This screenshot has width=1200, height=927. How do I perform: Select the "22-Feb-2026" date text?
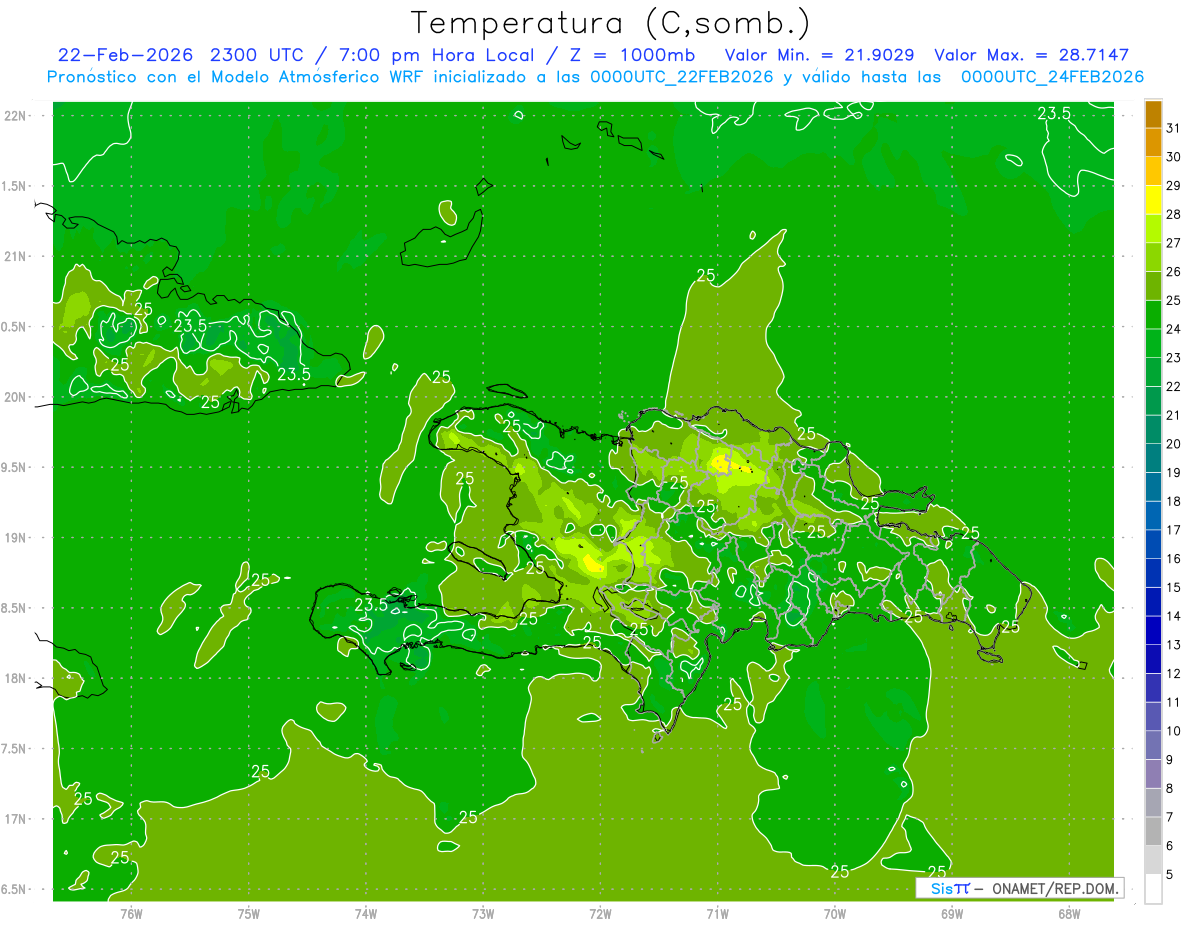(124, 55)
